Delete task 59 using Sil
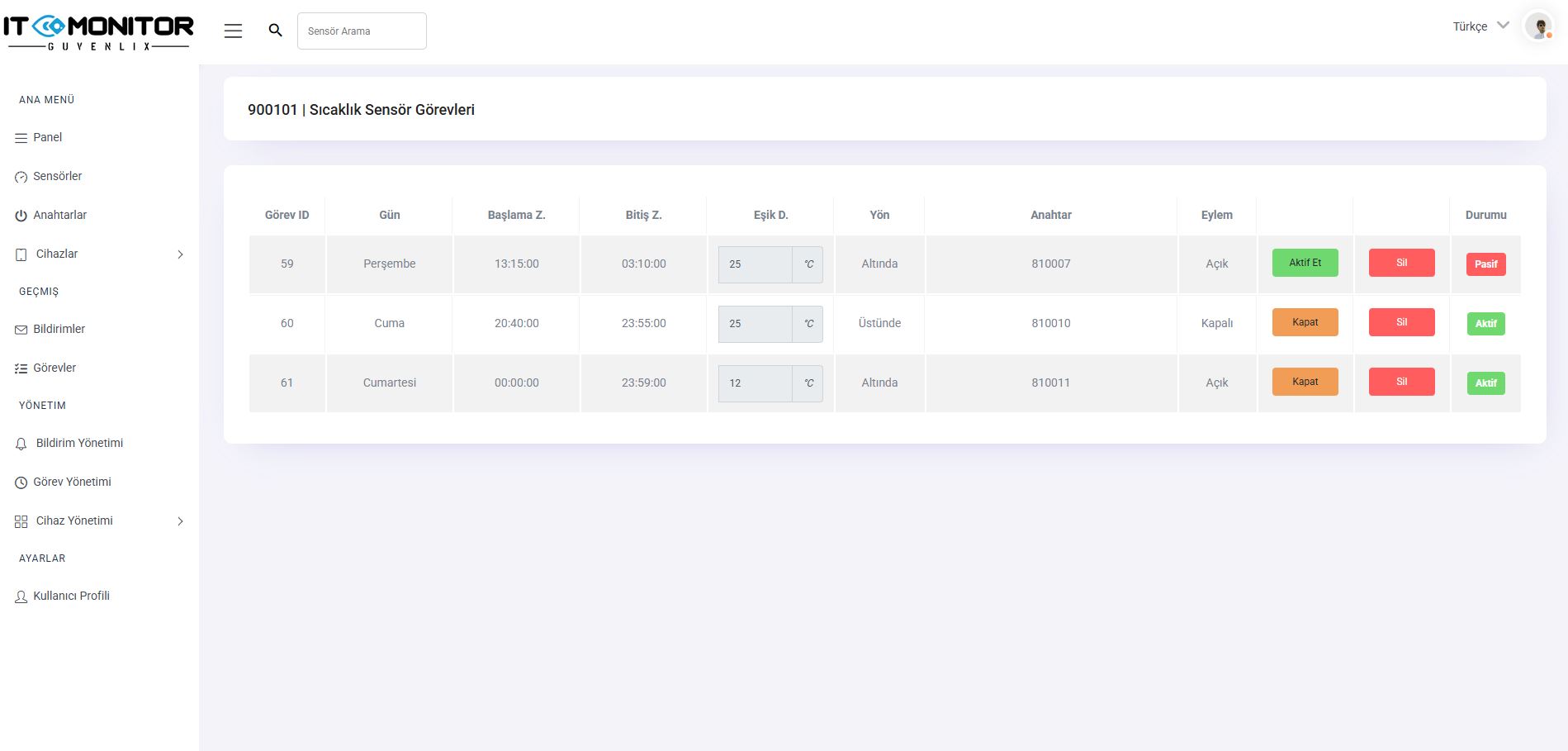Image resolution: width=1568 pixels, height=751 pixels. pos(1401,263)
